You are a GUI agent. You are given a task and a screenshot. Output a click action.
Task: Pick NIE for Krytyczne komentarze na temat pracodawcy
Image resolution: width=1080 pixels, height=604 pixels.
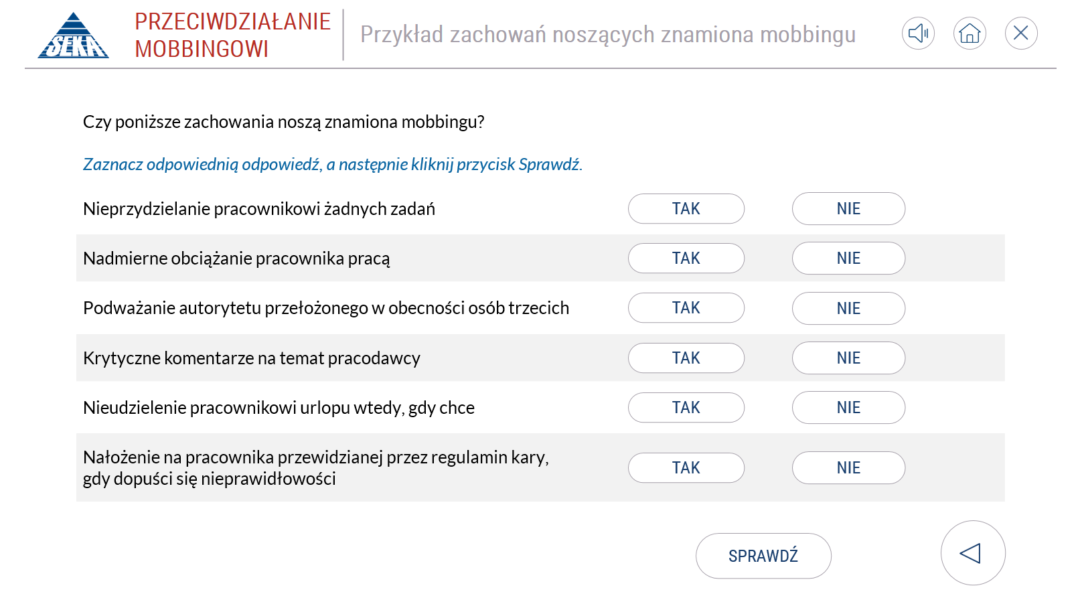(x=848, y=358)
